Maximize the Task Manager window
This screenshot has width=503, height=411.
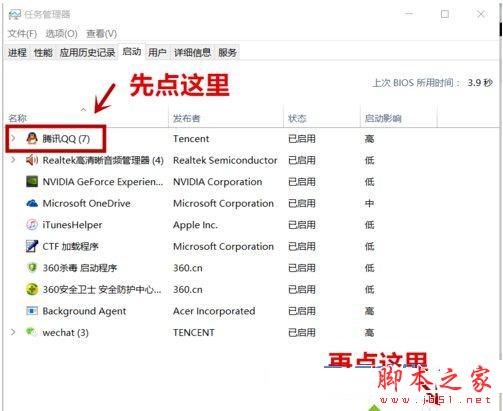click(445, 14)
